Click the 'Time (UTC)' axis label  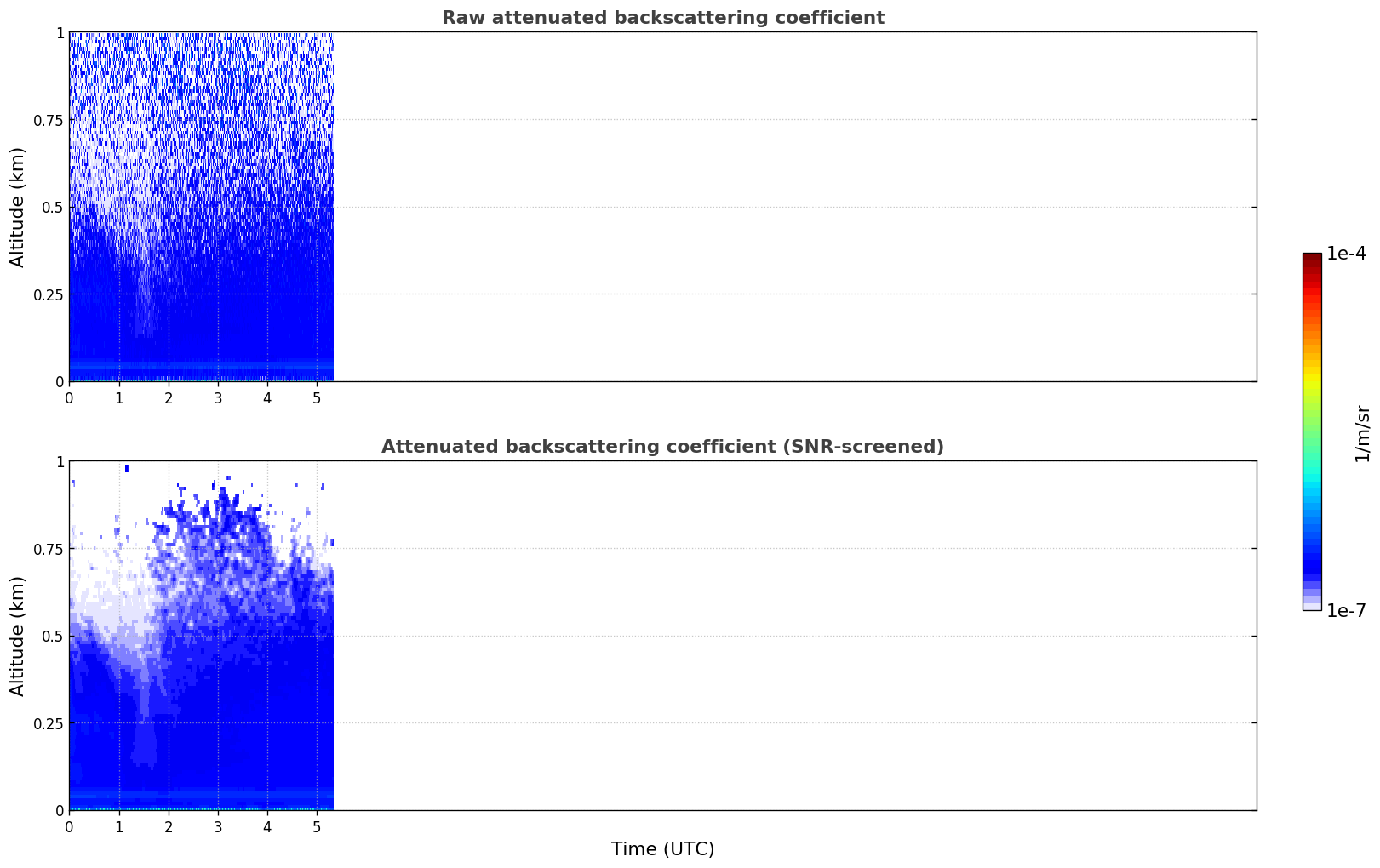662,849
